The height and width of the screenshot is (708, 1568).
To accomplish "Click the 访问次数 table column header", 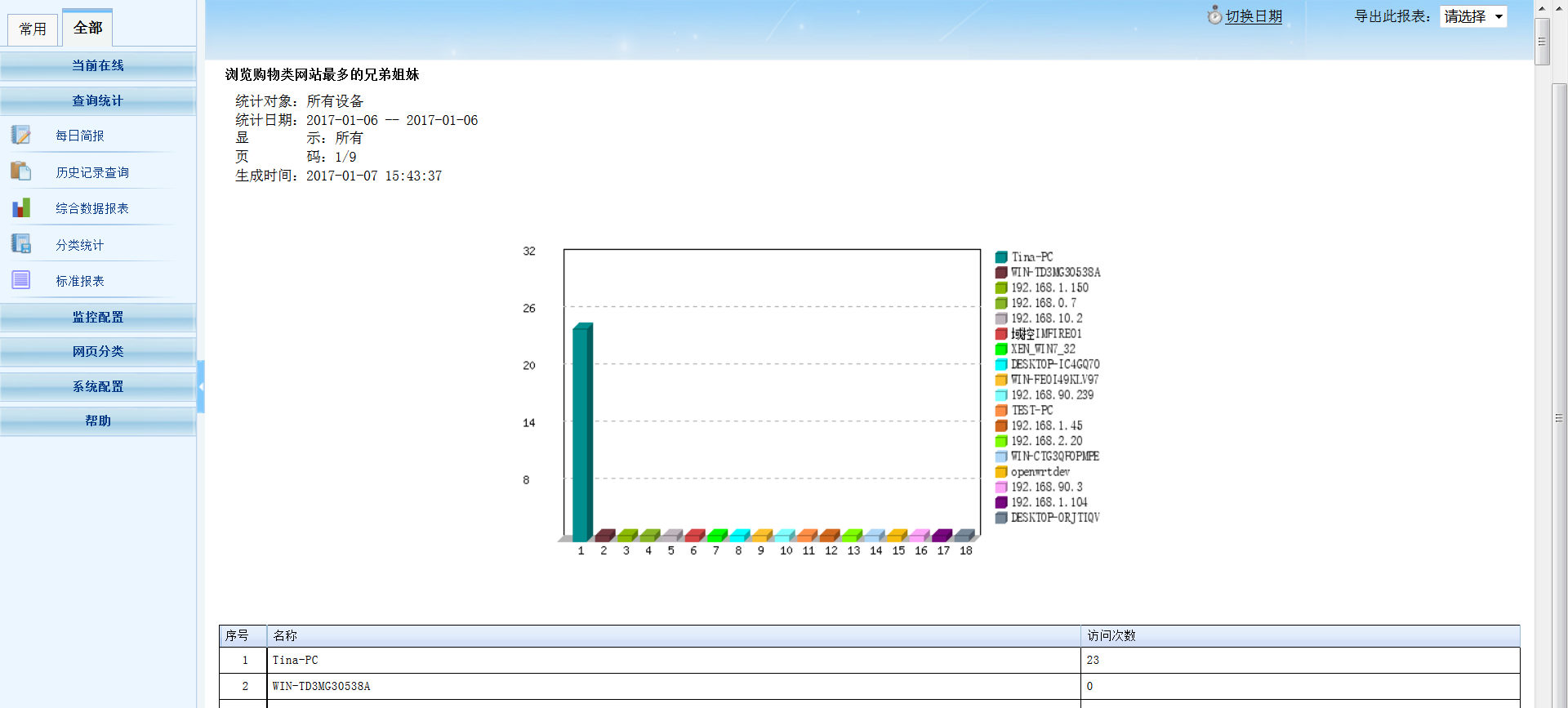I will pos(1111,635).
